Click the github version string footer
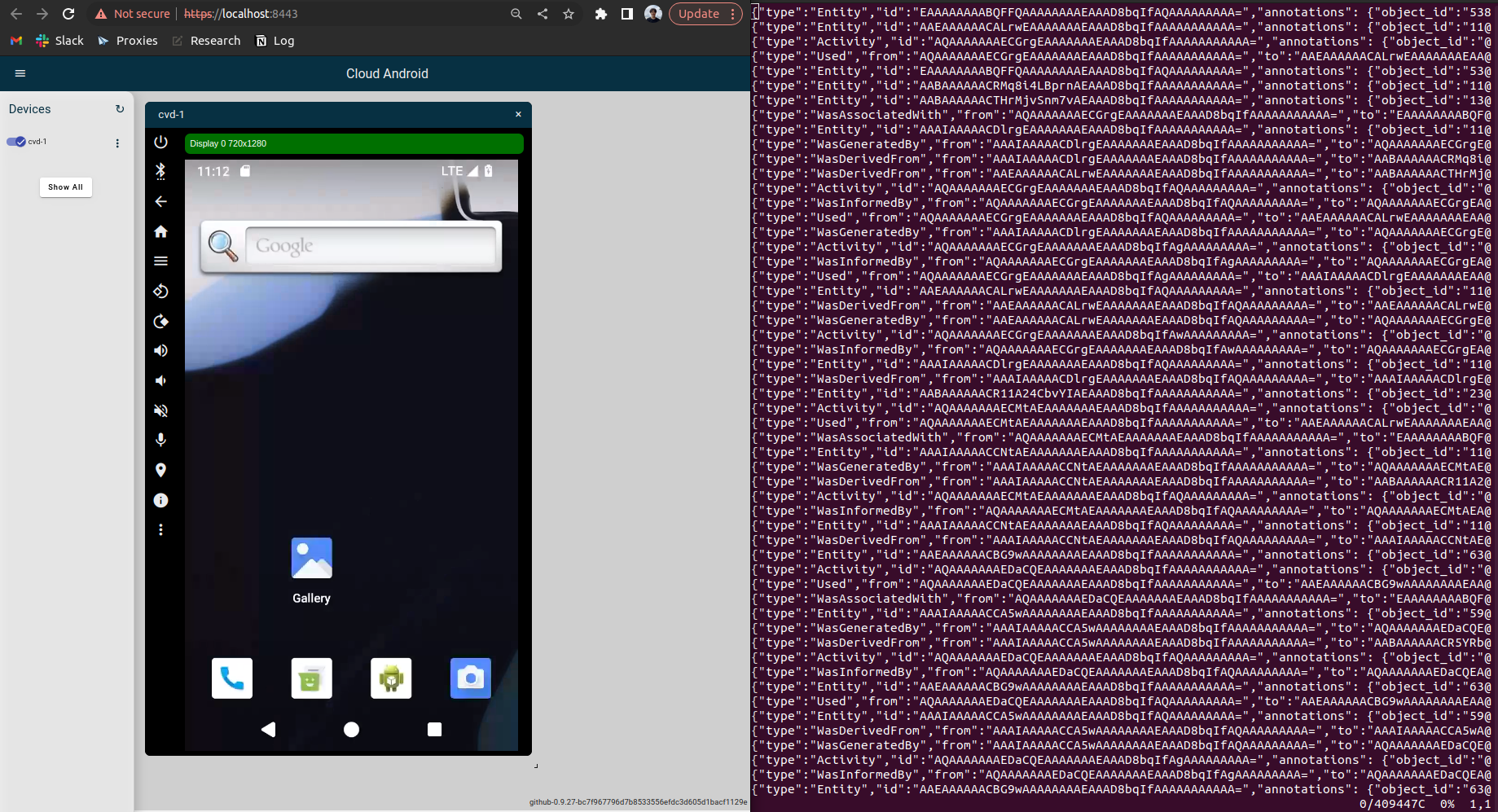 [638, 802]
